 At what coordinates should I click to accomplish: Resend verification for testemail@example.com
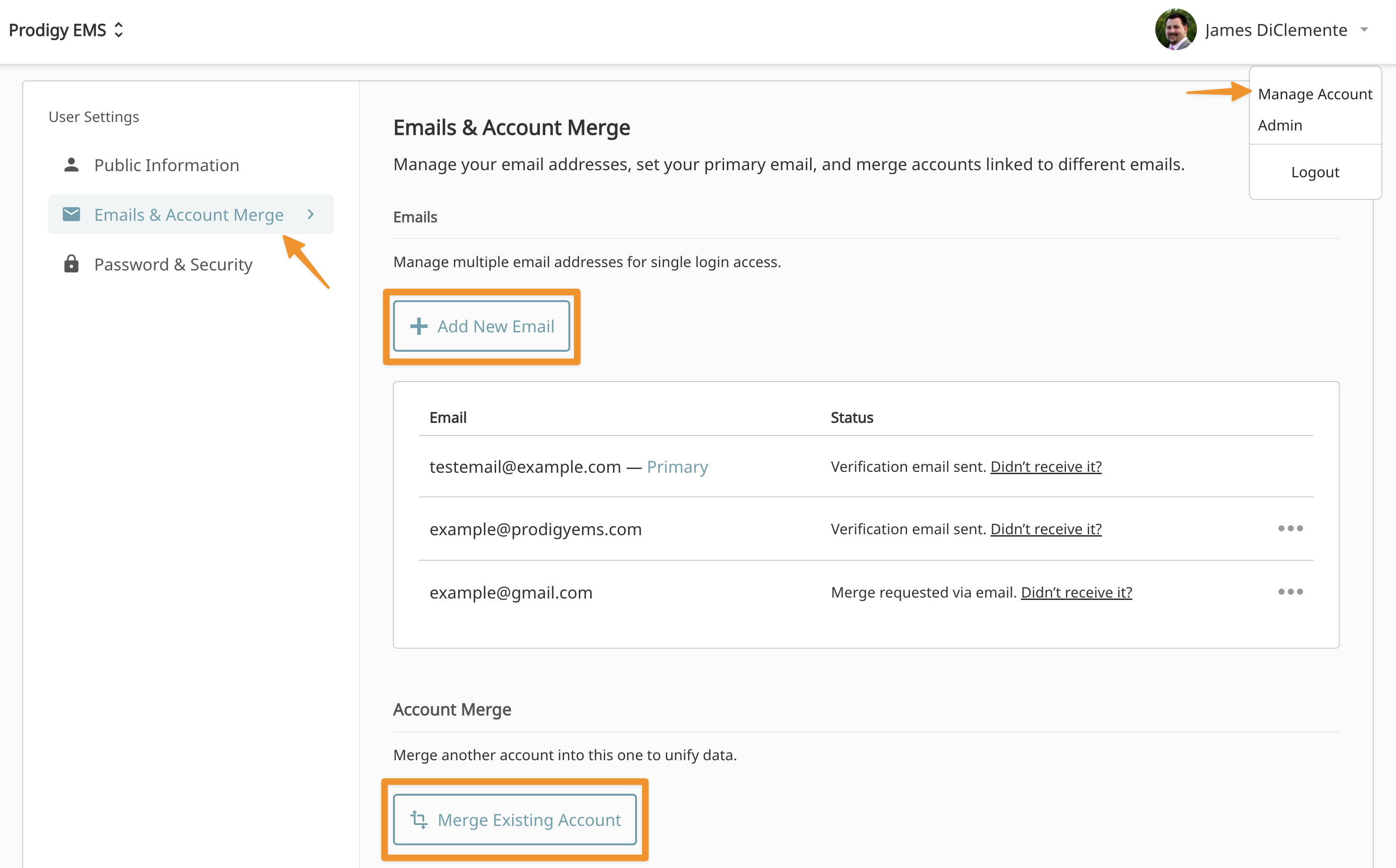[1045, 467]
